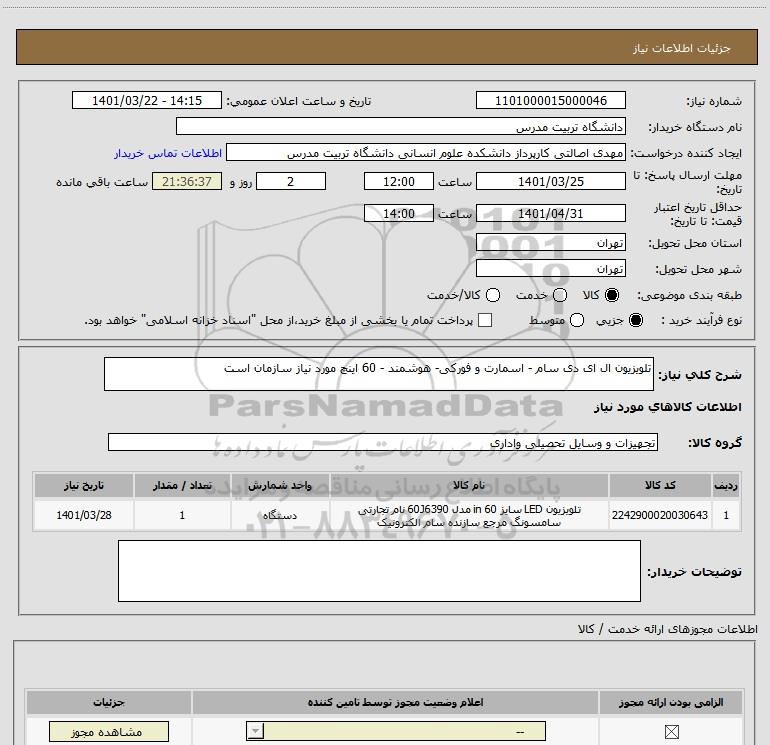Click the اطلاعات مجوزهای ارائه خدمت / کالا heading
Screen dimensions: 770x745
coord(668,629)
